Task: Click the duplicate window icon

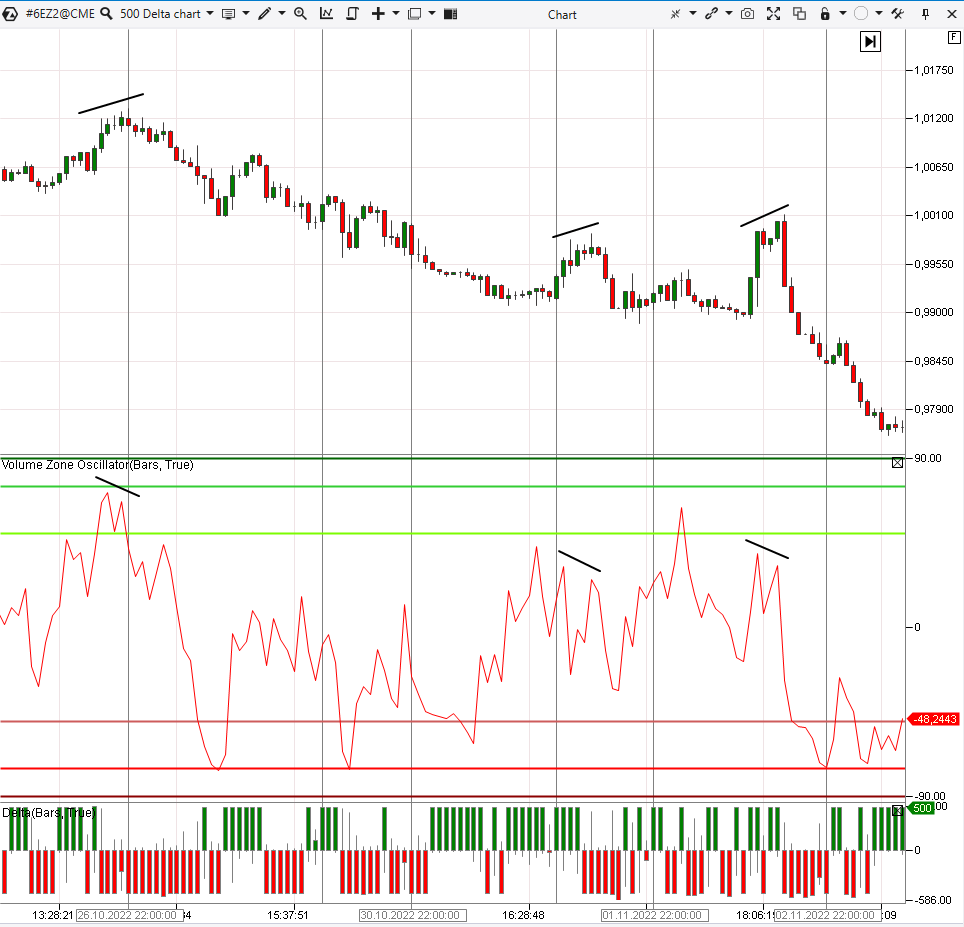Action: pyautogui.click(x=799, y=14)
